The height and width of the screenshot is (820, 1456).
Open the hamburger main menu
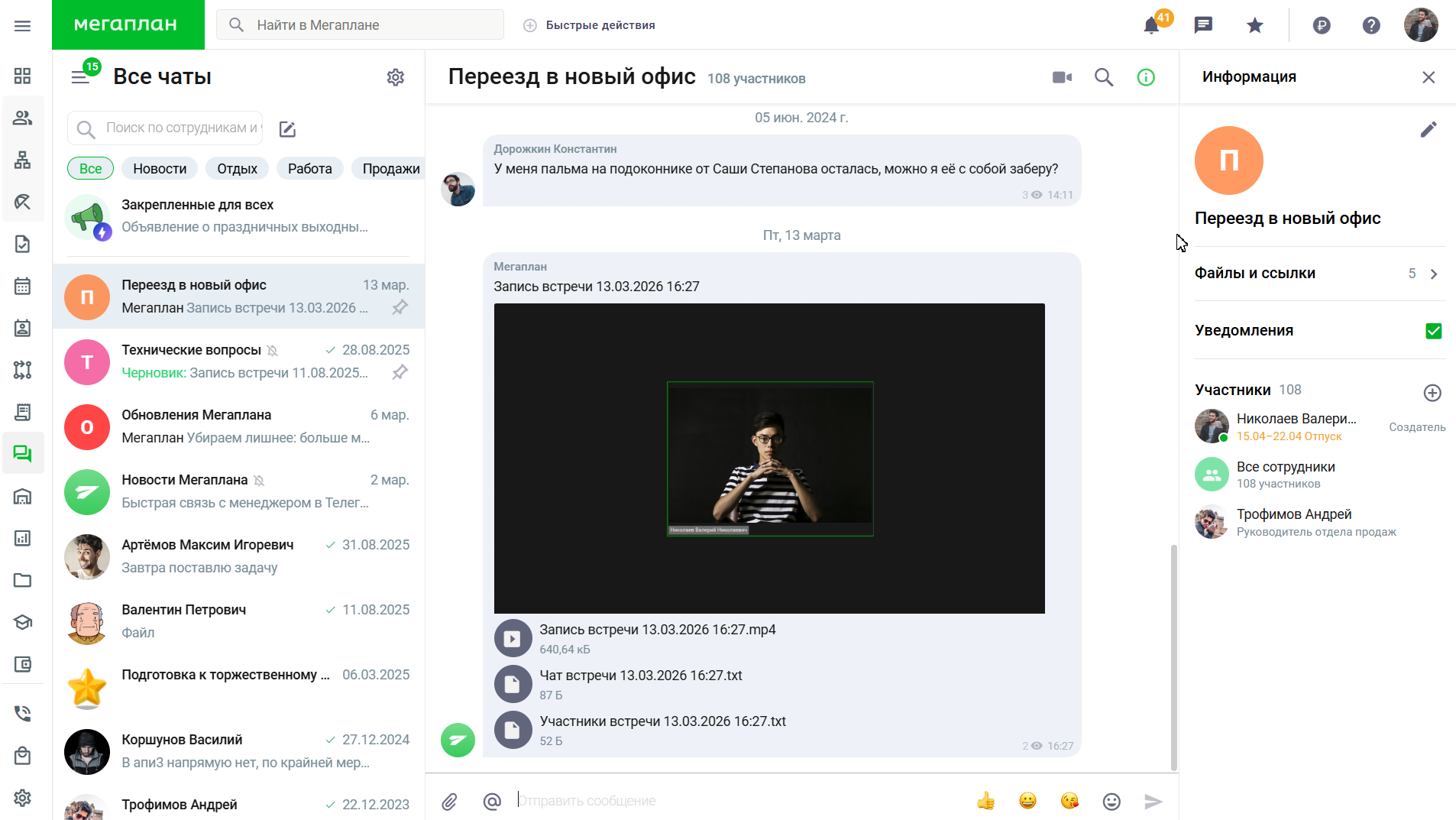(x=23, y=25)
